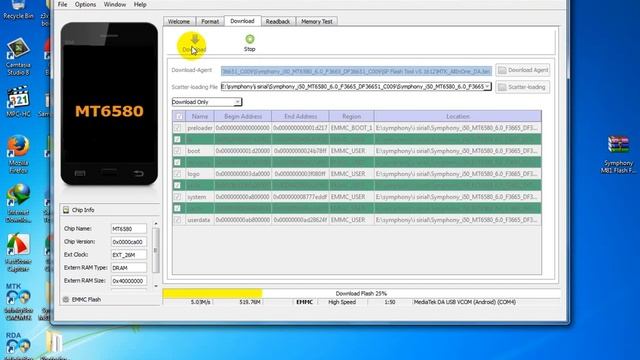This screenshot has width=640, height=360.
Task: Click the Extern RAM Size field 0x40000000
Action: tap(129, 281)
